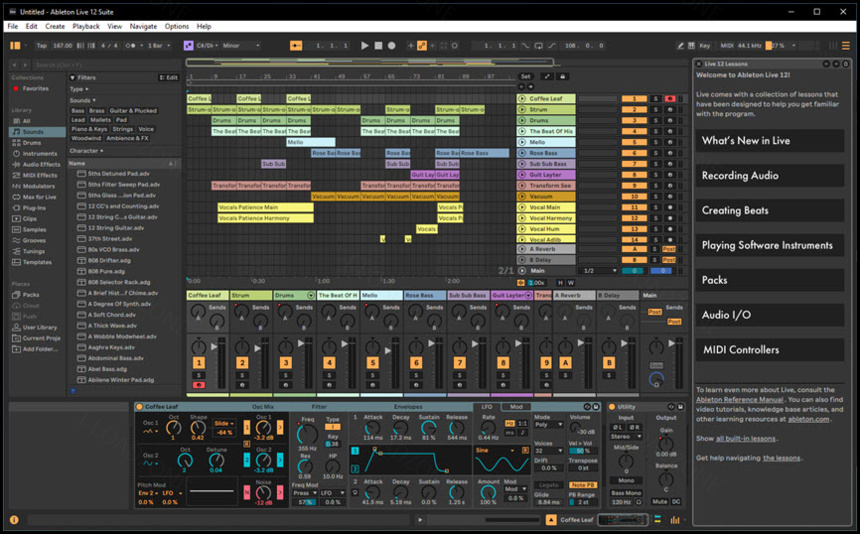
Task: Click the purple Scale Mode icon
Action: 188,46
